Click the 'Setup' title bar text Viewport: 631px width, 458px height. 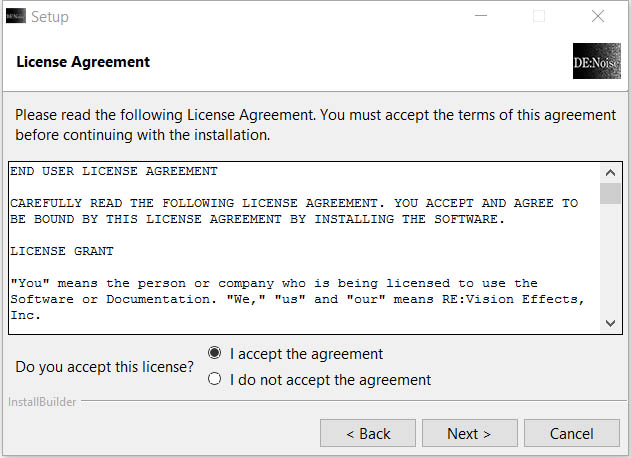(x=50, y=17)
